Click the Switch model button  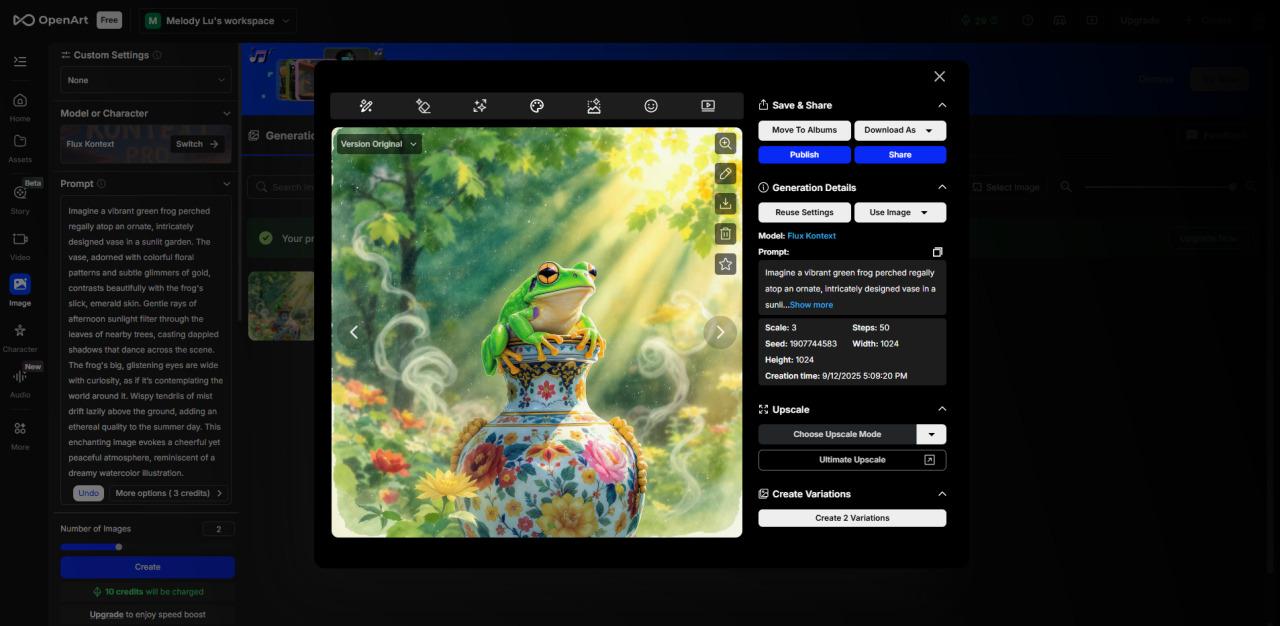[x=196, y=144]
